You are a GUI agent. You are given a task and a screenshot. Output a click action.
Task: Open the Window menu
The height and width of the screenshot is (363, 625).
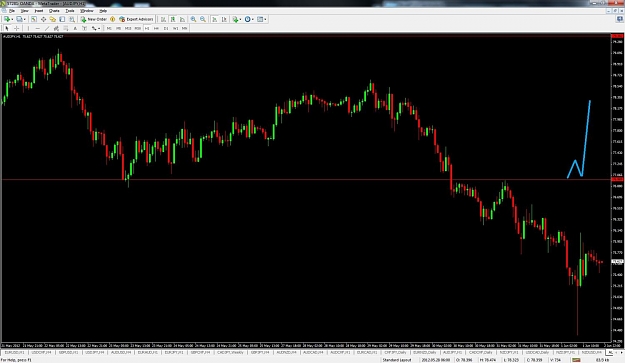point(86,11)
